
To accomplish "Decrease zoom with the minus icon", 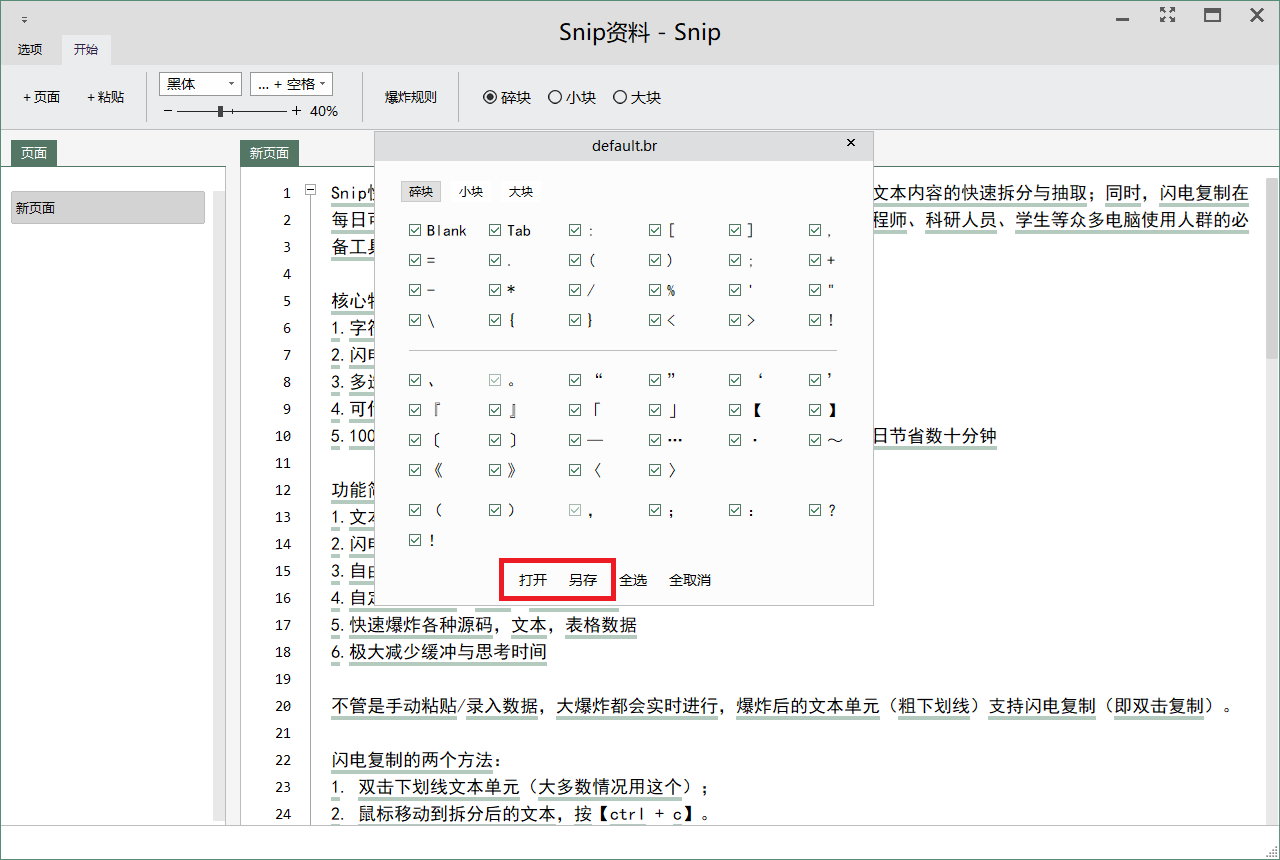I will [x=168, y=111].
